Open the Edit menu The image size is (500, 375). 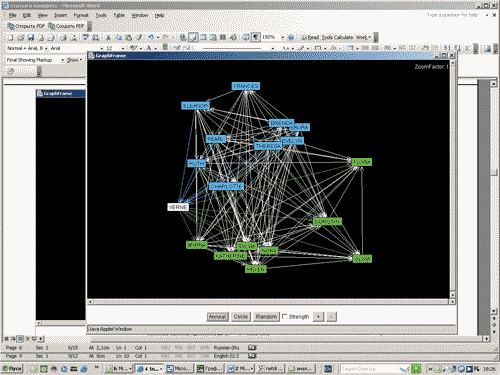pos(27,15)
